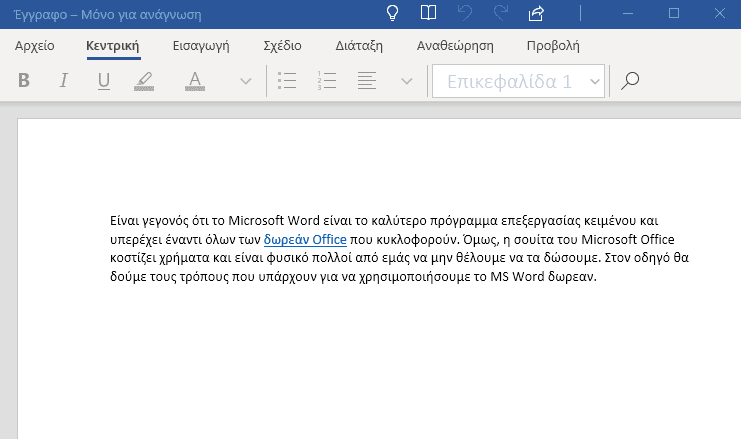741x439 pixels.
Task: Insert a bulleted list
Action: coord(287,81)
